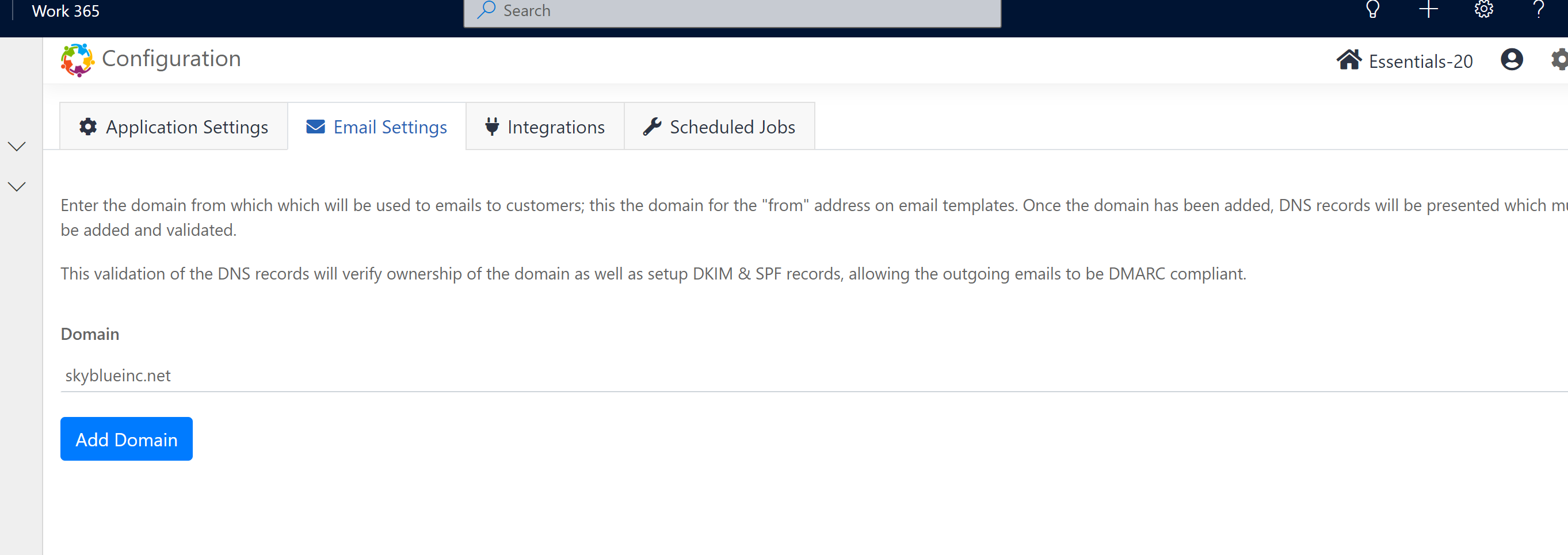Click the Work 365 colorful logo
Image resolution: width=1568 pixels, height=555 pixels.
[77, 60]
